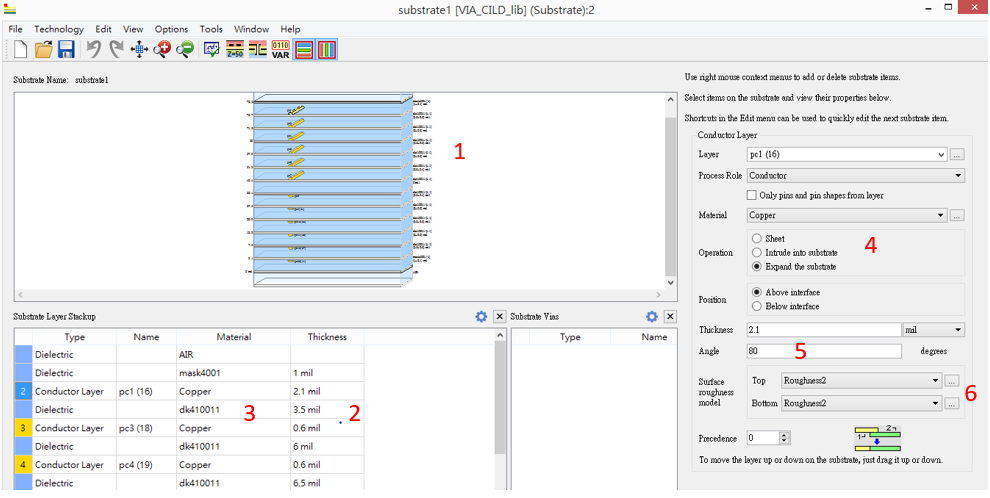Screen dimensions: 990x498
Task: Open the thickness unit mil dropdown
Action: click(x=934, y=329)
